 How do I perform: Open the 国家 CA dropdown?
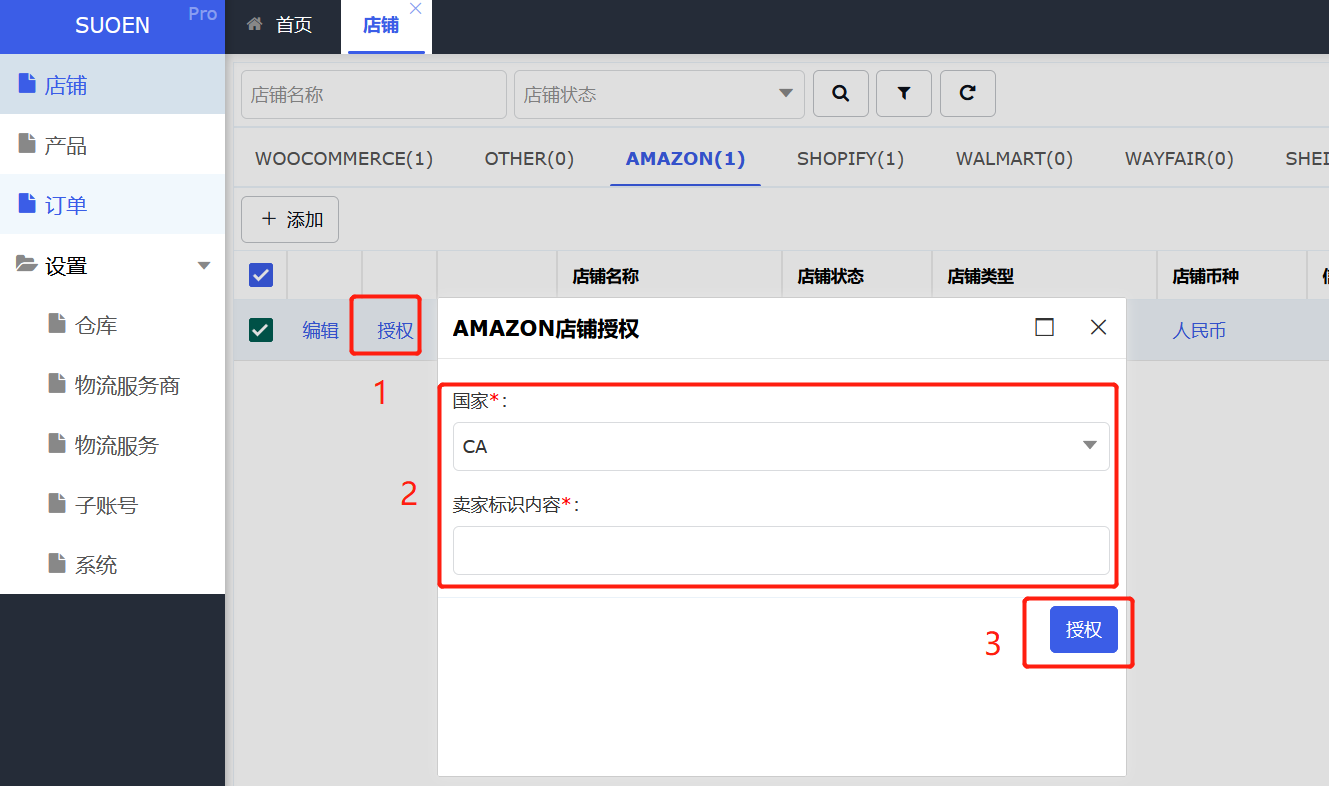pos(781,446)
